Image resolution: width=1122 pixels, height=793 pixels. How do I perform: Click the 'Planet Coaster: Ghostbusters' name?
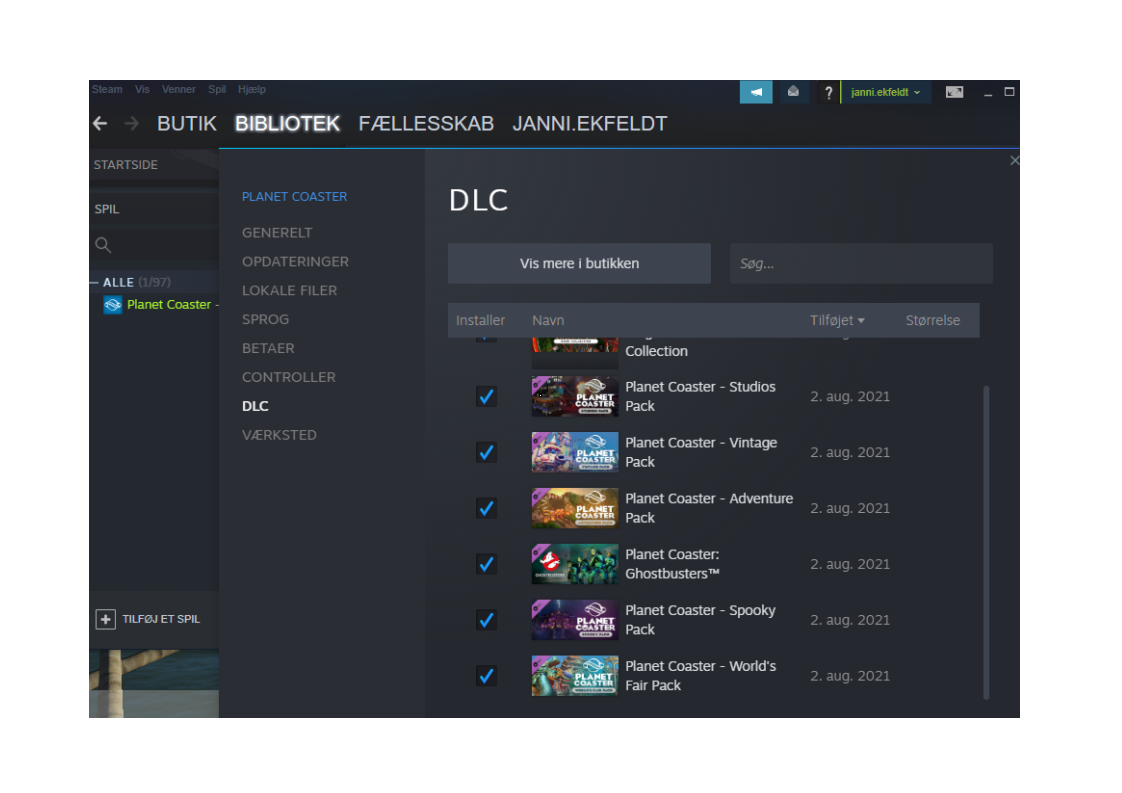[x=673, y=564]
